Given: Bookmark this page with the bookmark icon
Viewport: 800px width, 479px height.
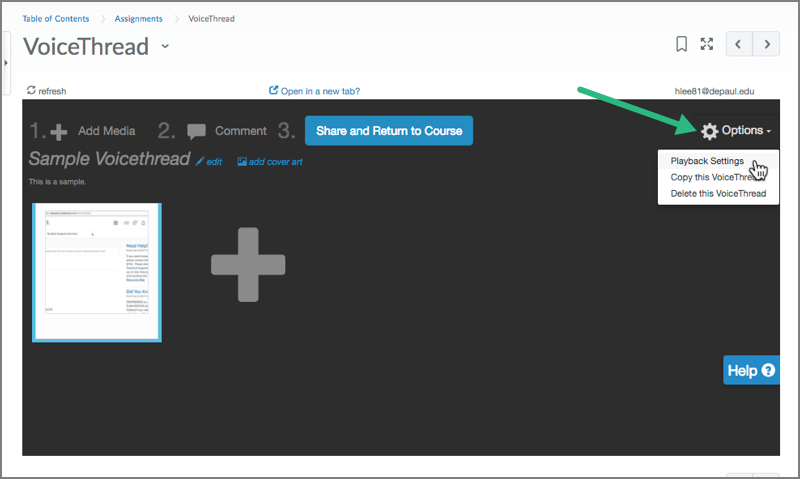Looking at the screenshot, I should [x=681, y=44].
